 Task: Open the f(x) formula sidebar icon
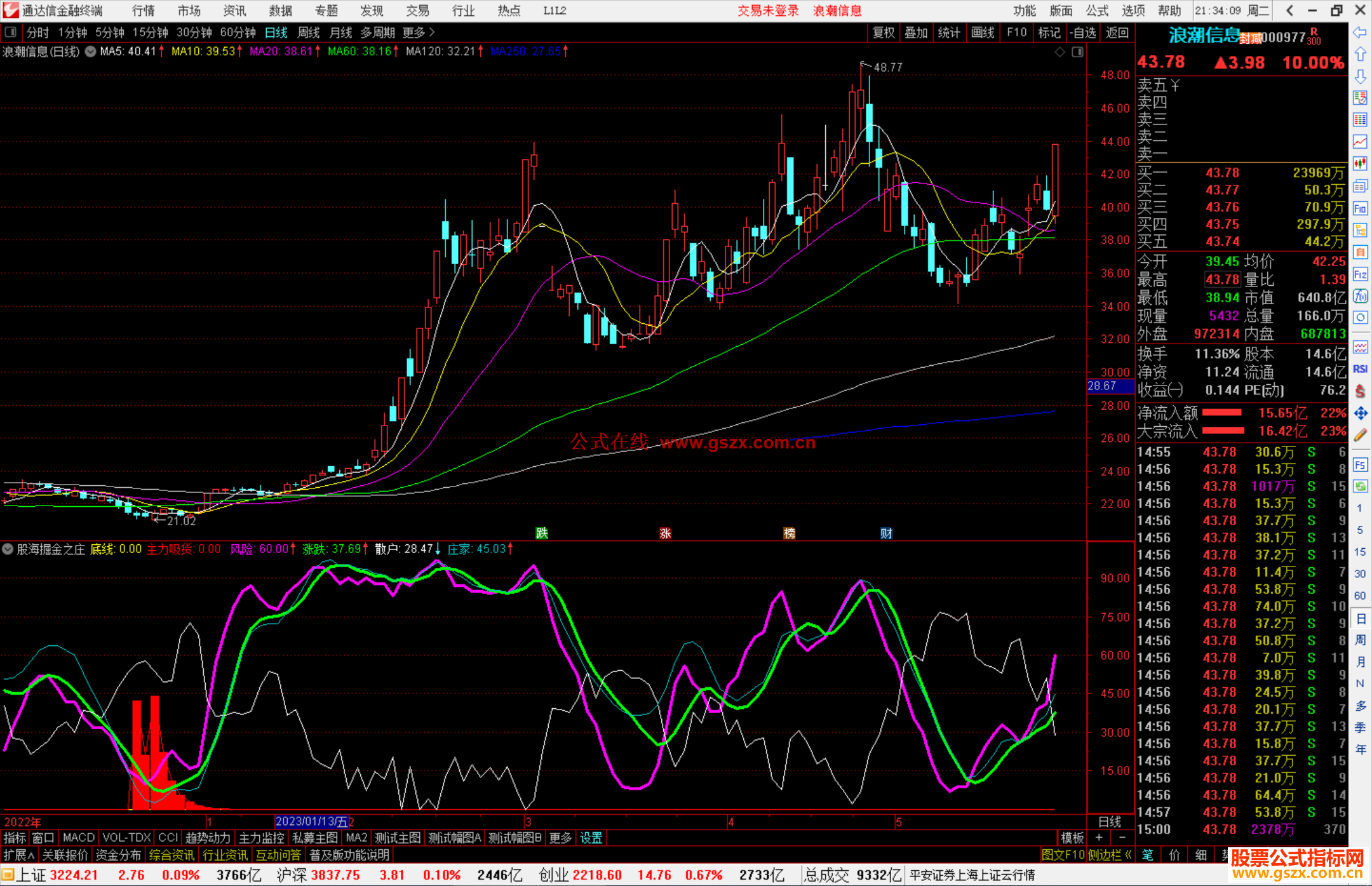click(x=1360, y=297)
